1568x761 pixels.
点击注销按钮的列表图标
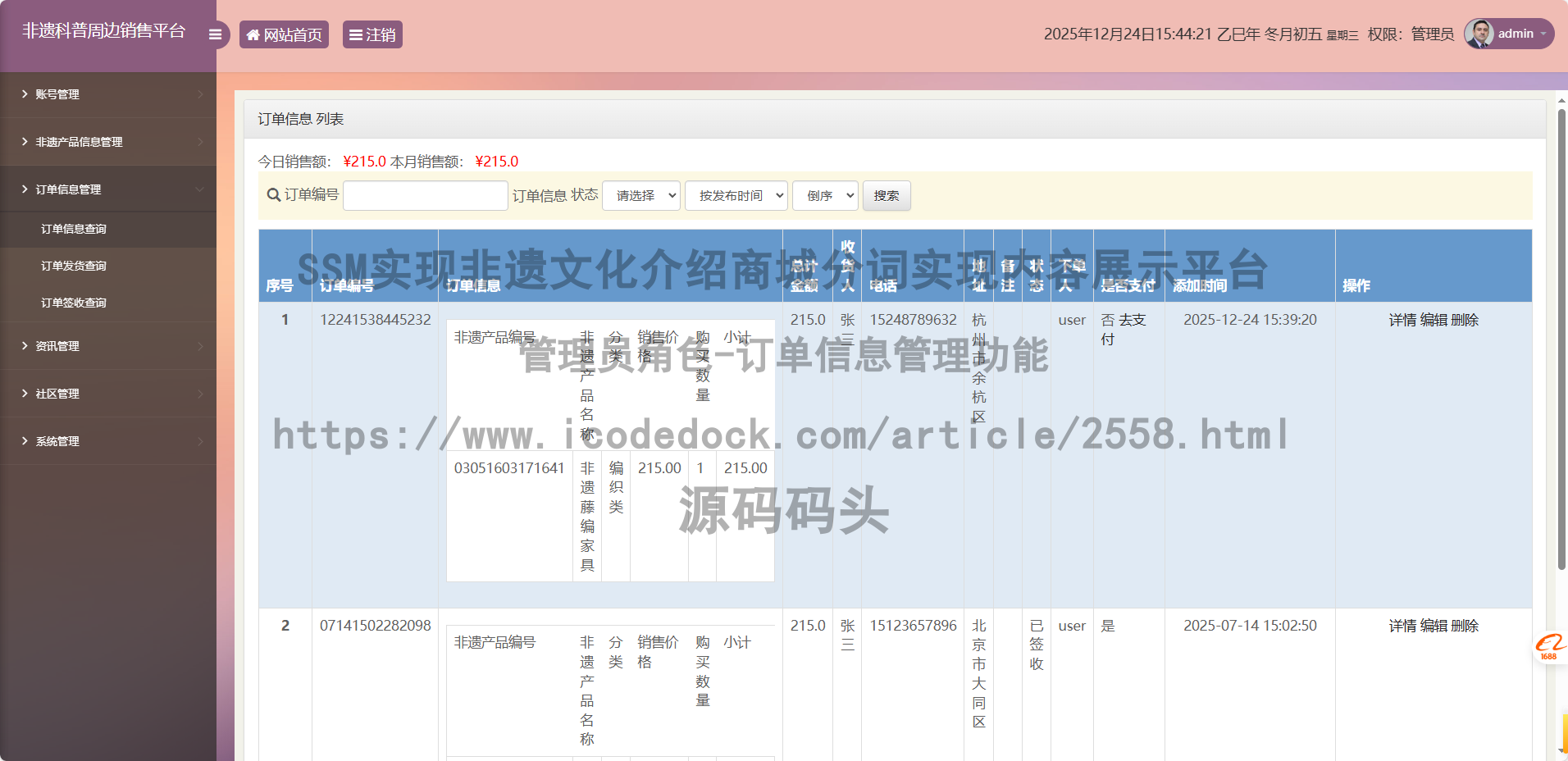[355, 34]
